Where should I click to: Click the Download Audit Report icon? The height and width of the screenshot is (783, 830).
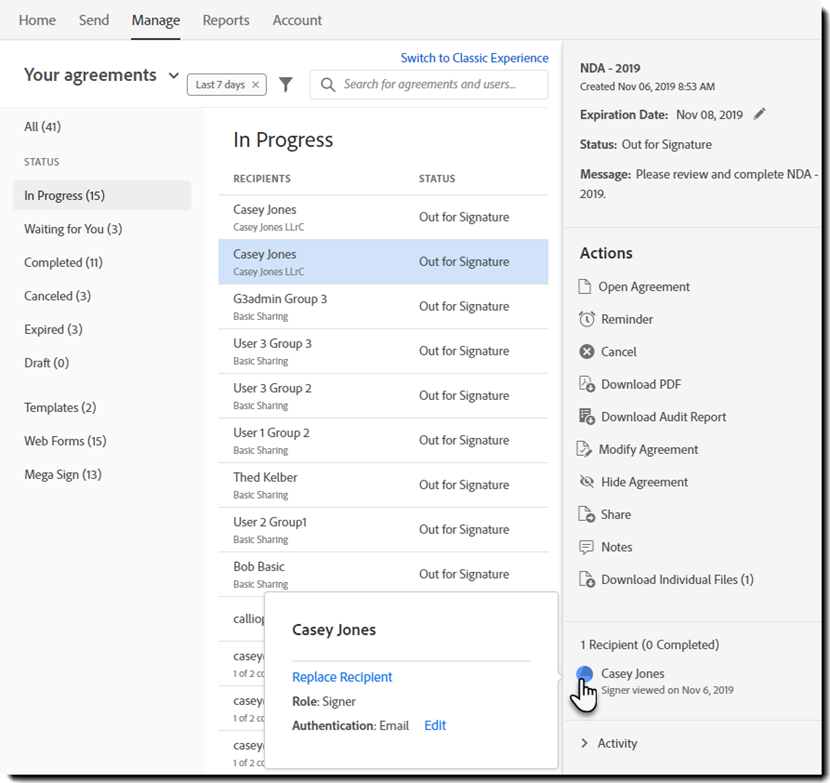point(587,417)
